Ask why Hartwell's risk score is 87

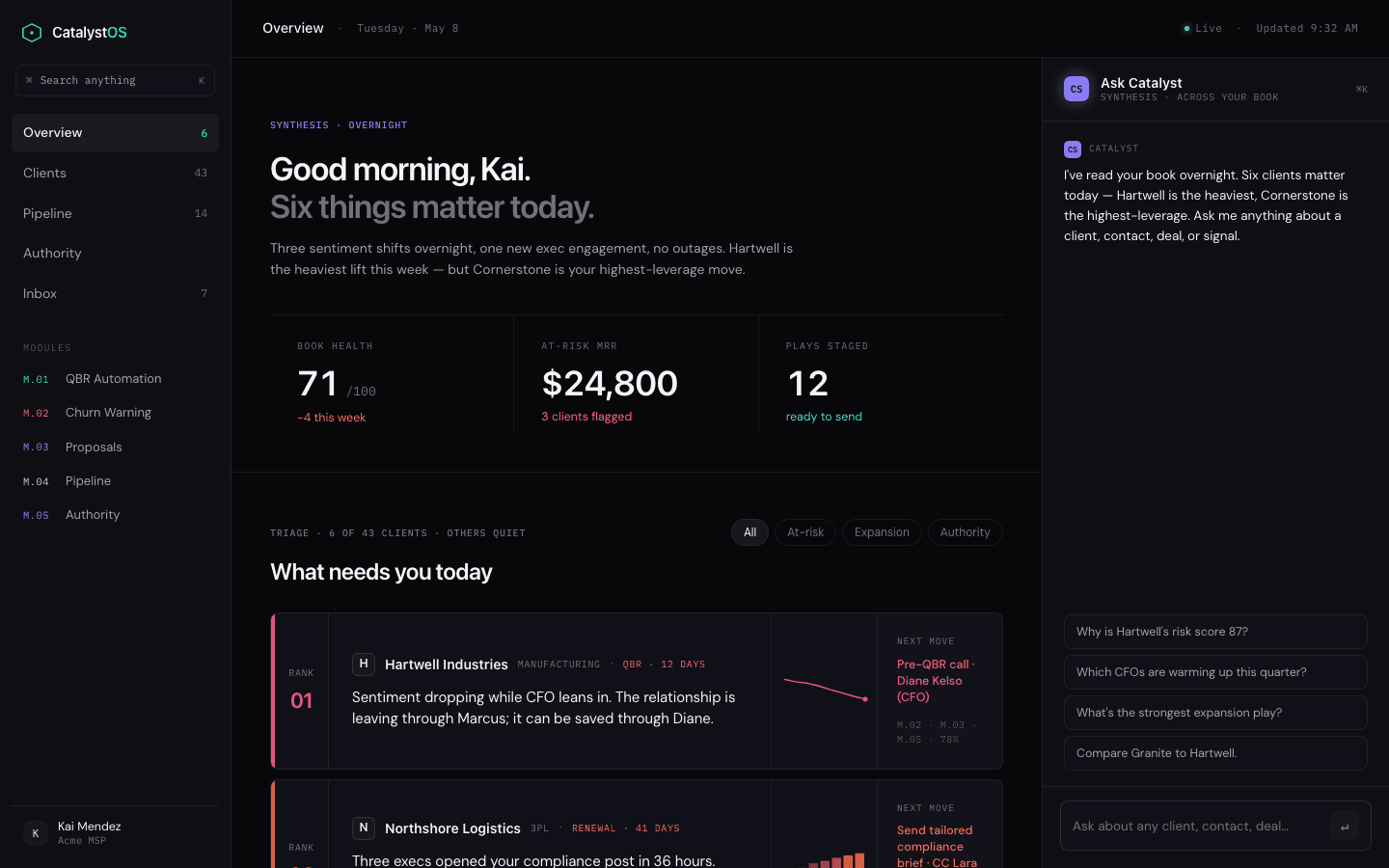(1215, 632)
